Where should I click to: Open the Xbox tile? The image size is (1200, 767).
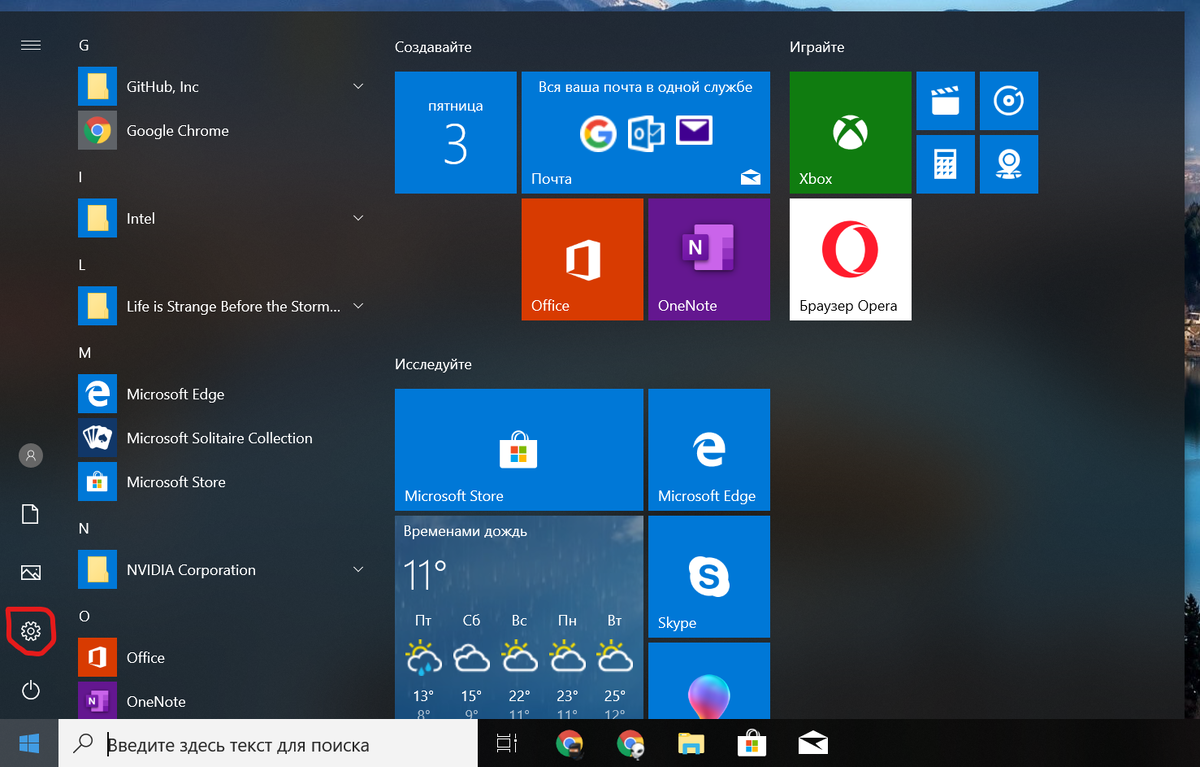[x=849, y=132]
